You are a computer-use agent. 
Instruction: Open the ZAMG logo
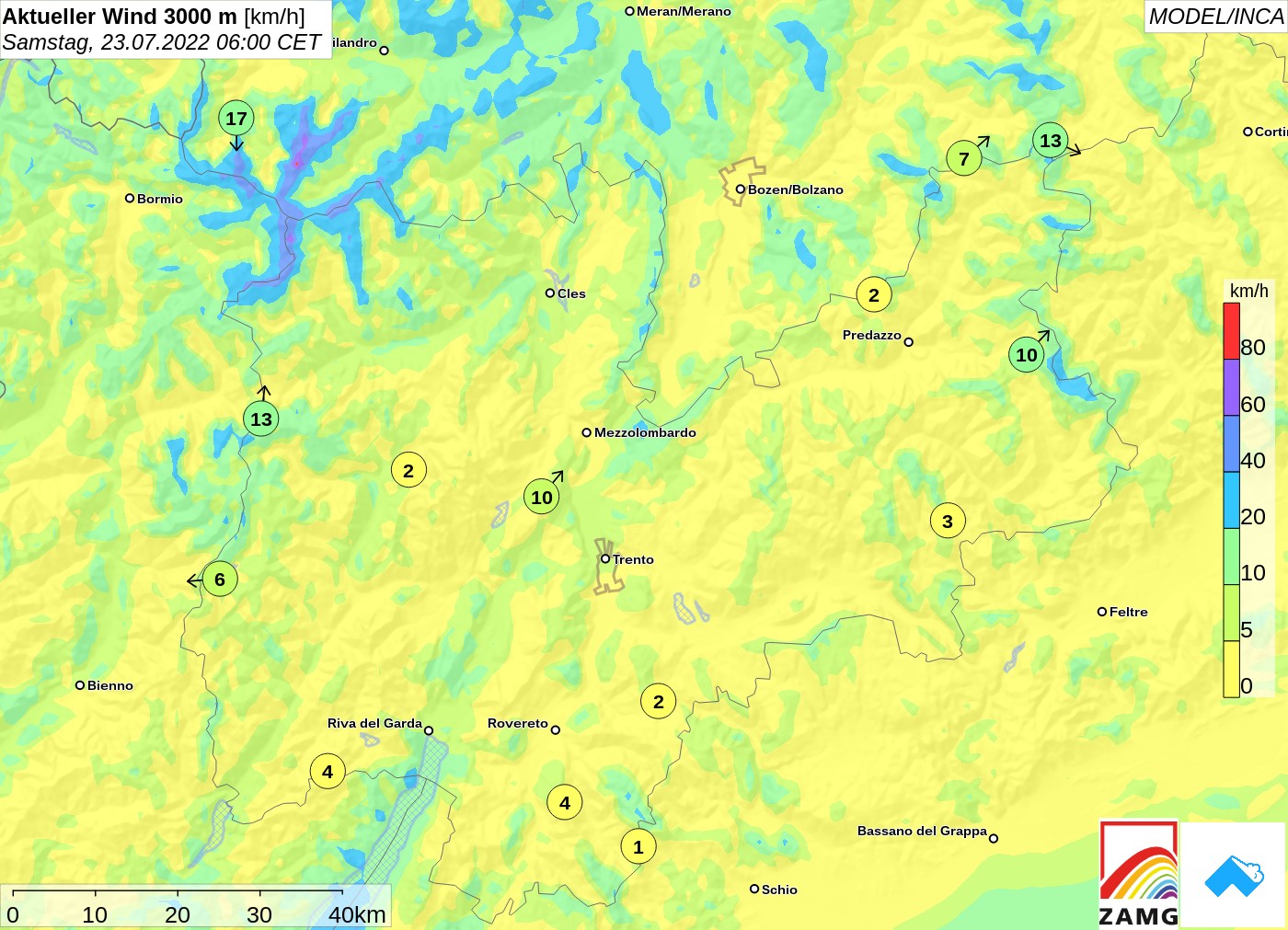tap(1139, 874)
